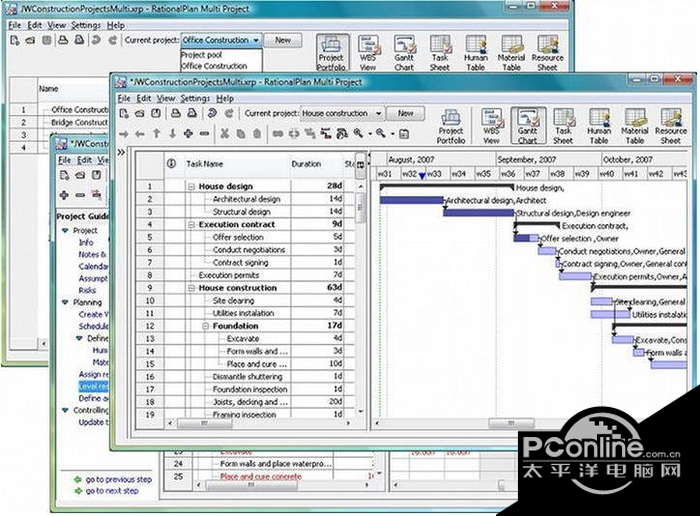Click calendar icon after the zoom magnifiers
The height and width of the screenshot is (516, 700).
404,133
